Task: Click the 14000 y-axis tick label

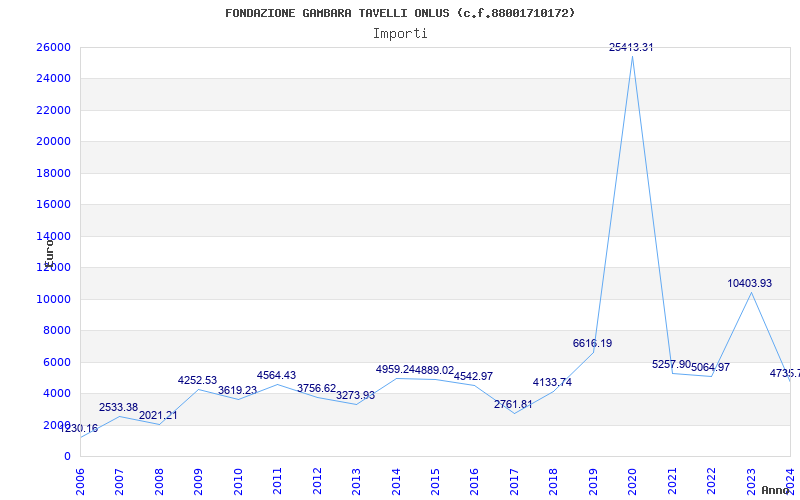Action: click(53, 236)
